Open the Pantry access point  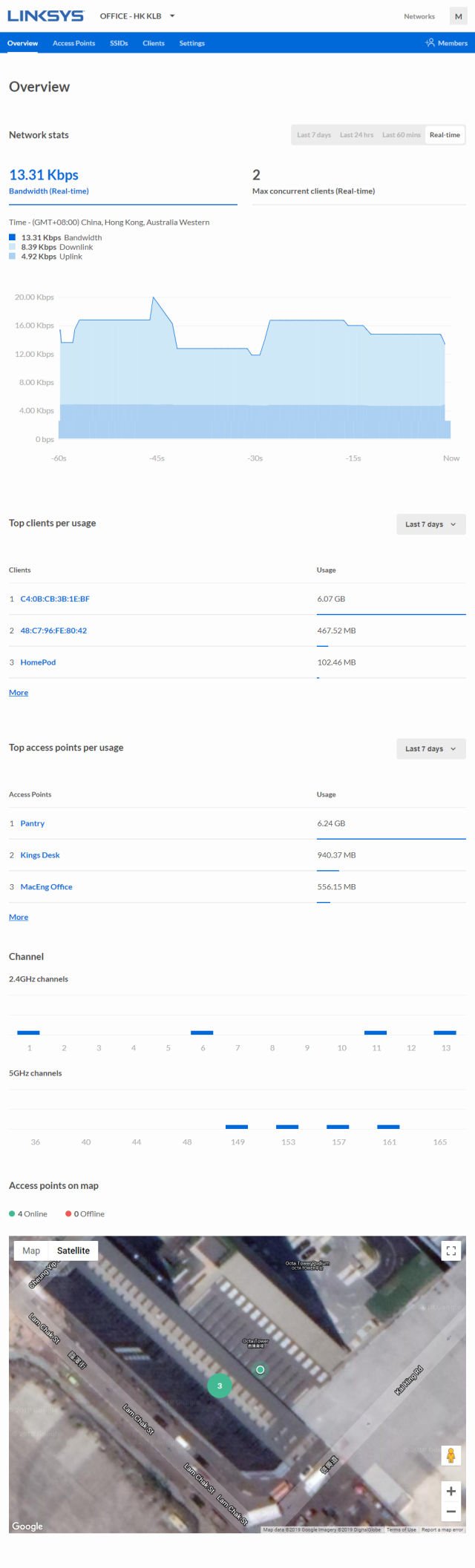coord(33,823)
